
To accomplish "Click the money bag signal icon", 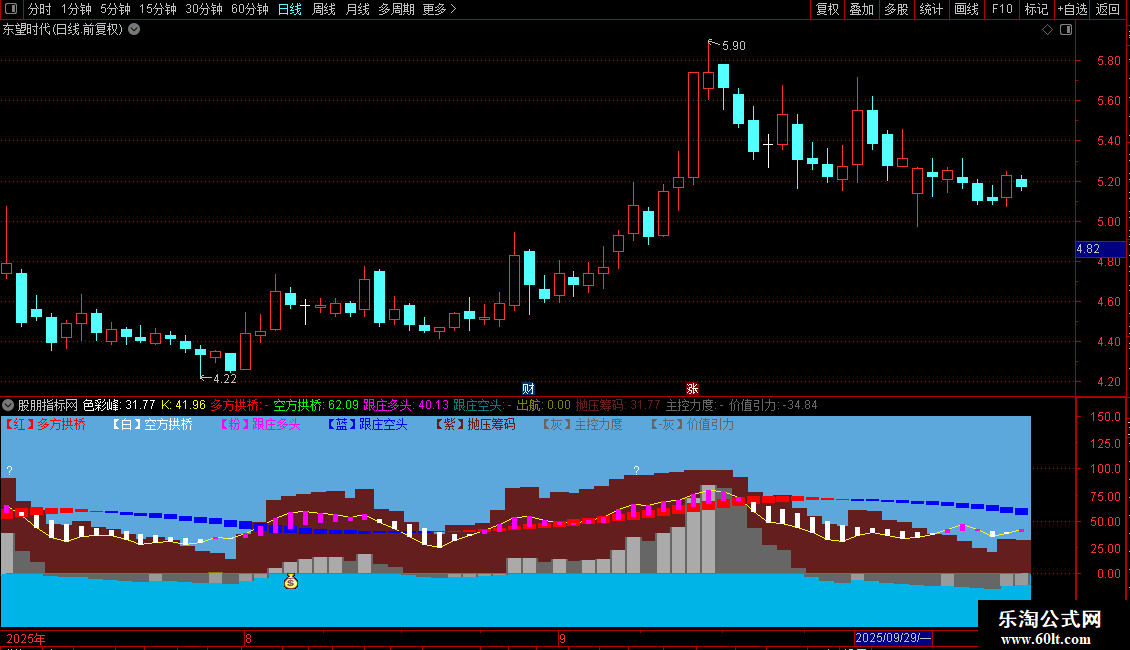I will [x=291, y=581].
